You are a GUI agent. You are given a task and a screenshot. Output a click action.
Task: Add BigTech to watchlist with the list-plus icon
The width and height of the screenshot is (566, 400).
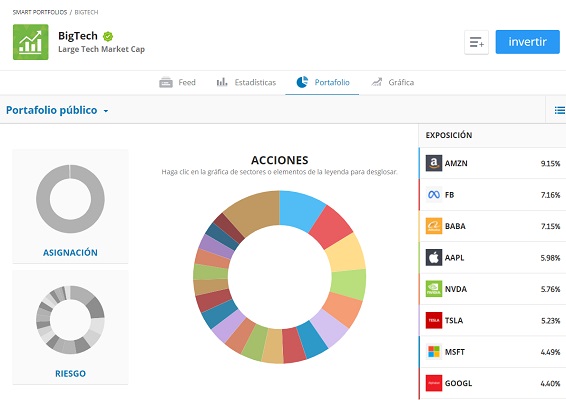point(476,42)
